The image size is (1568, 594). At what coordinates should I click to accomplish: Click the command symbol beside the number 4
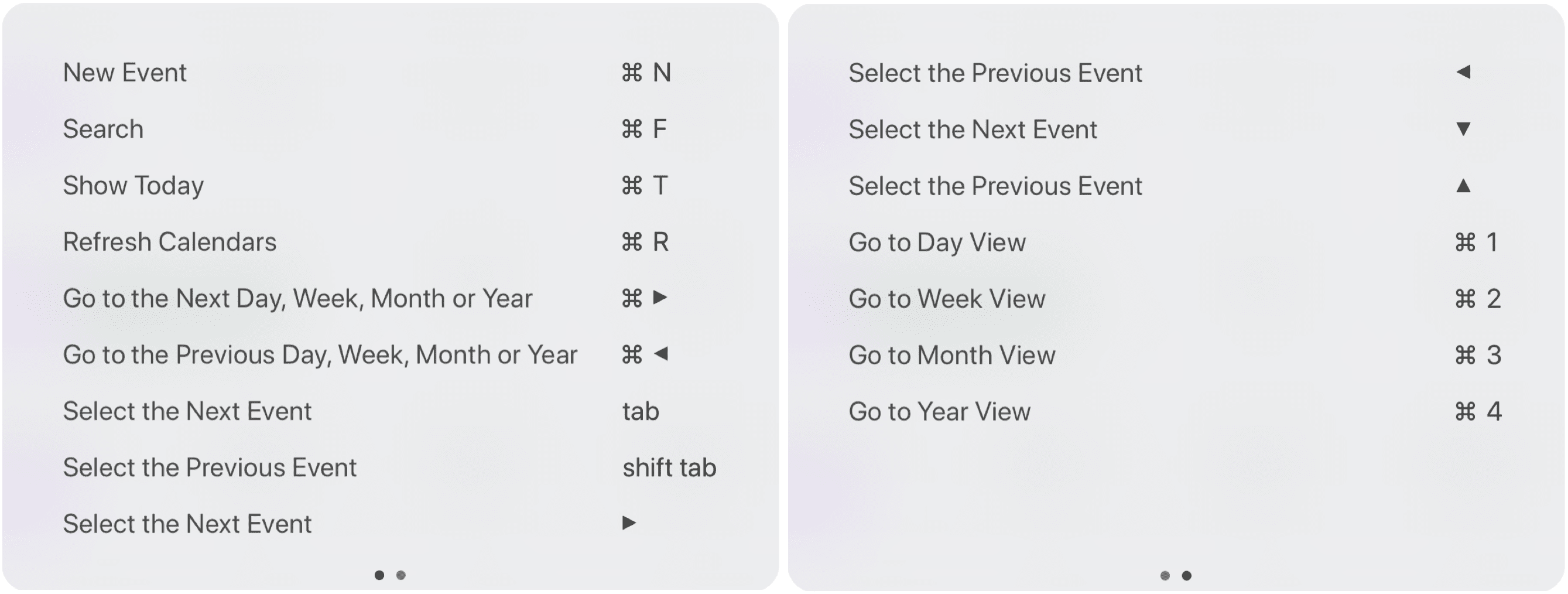1465,411
